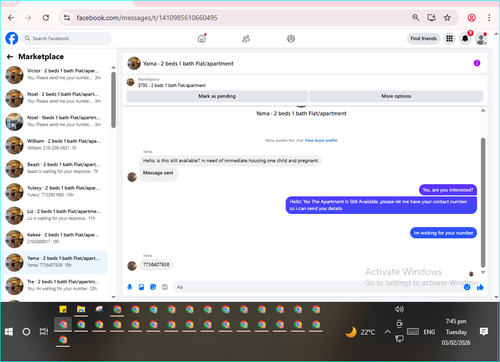
Task: Click 'Im waiting for your number' message
Action: tap(443, 233)
